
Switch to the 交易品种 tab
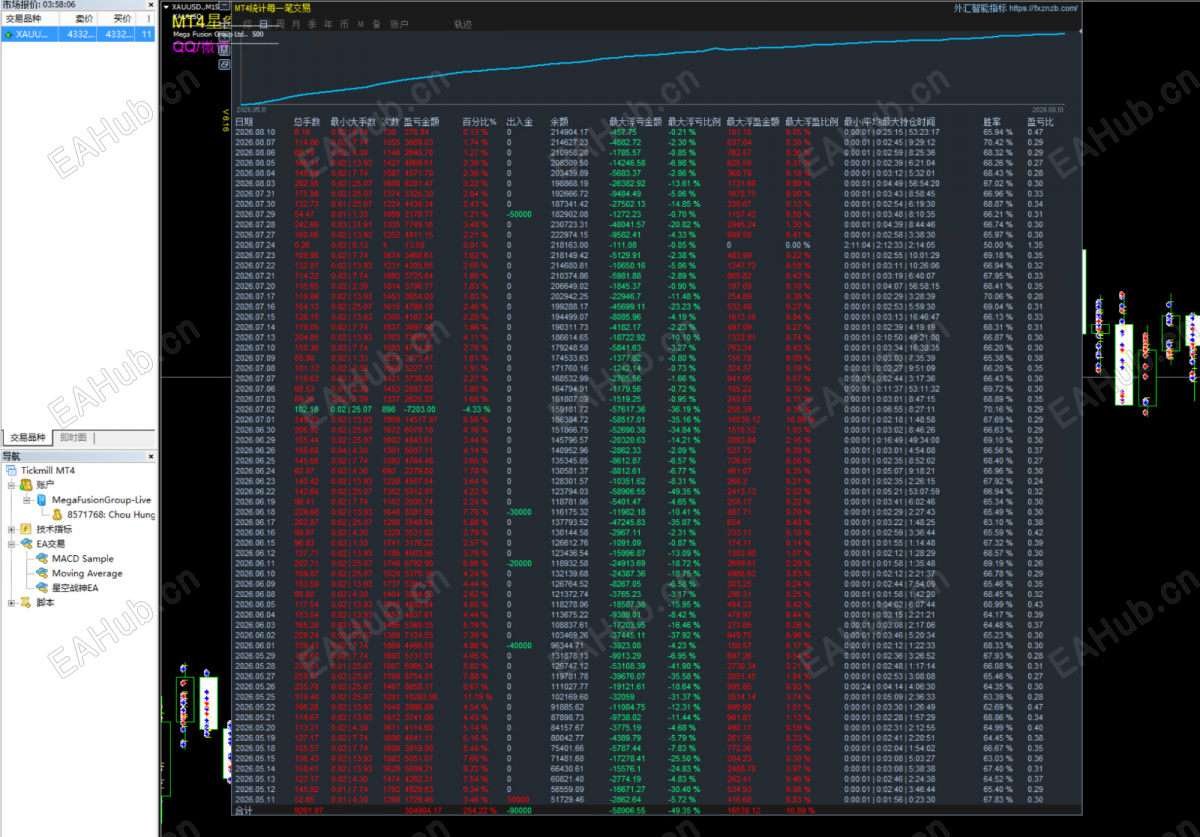click(28, 438)
